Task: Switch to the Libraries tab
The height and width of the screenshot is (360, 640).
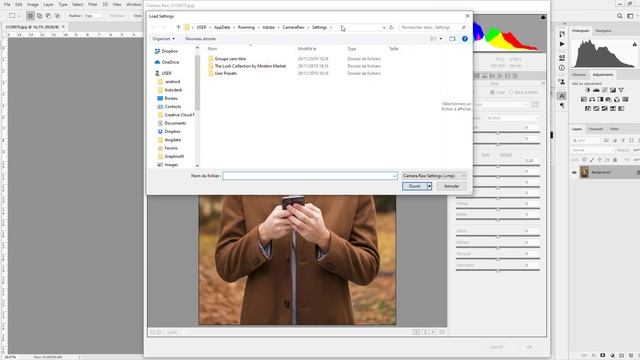Action: click(x=579, y=75)
